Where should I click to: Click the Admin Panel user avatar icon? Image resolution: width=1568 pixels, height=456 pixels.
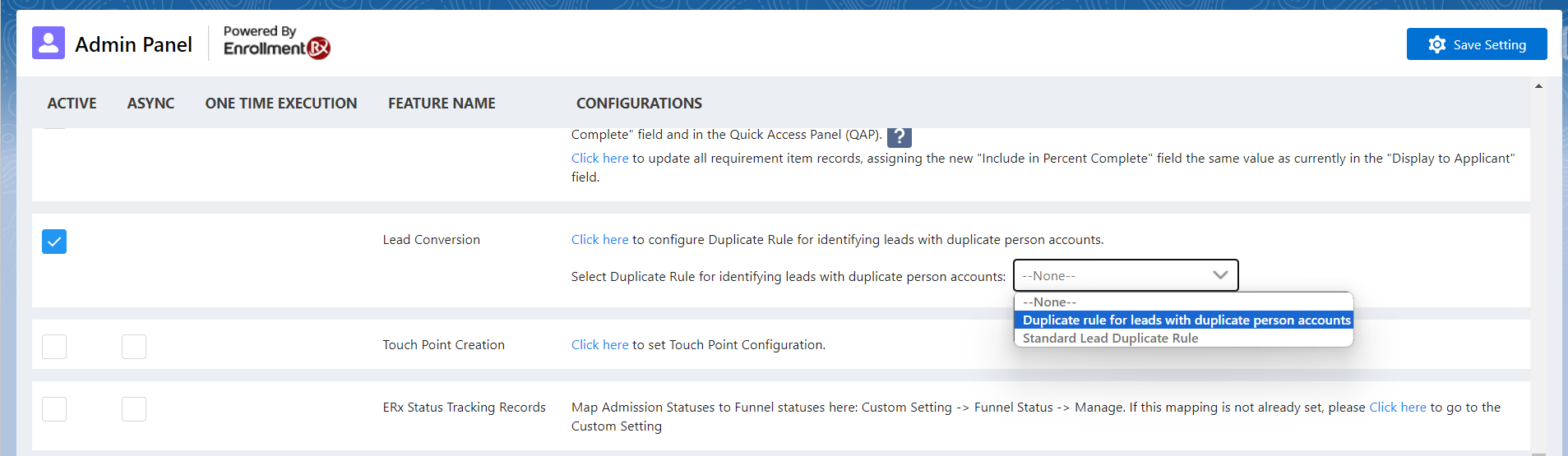[x=49, y=43]
